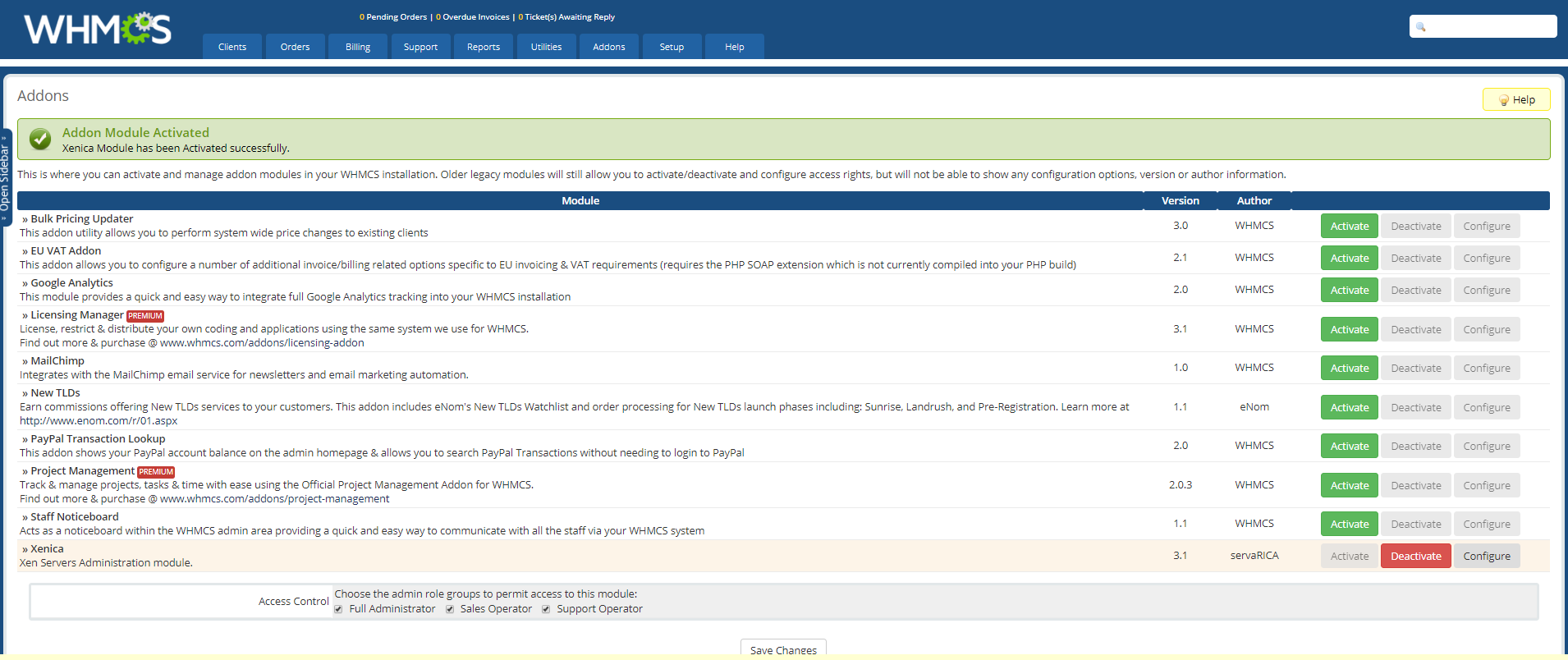Open the Reports menu
Screen dimensions: 1568x660
click(484, 47)
